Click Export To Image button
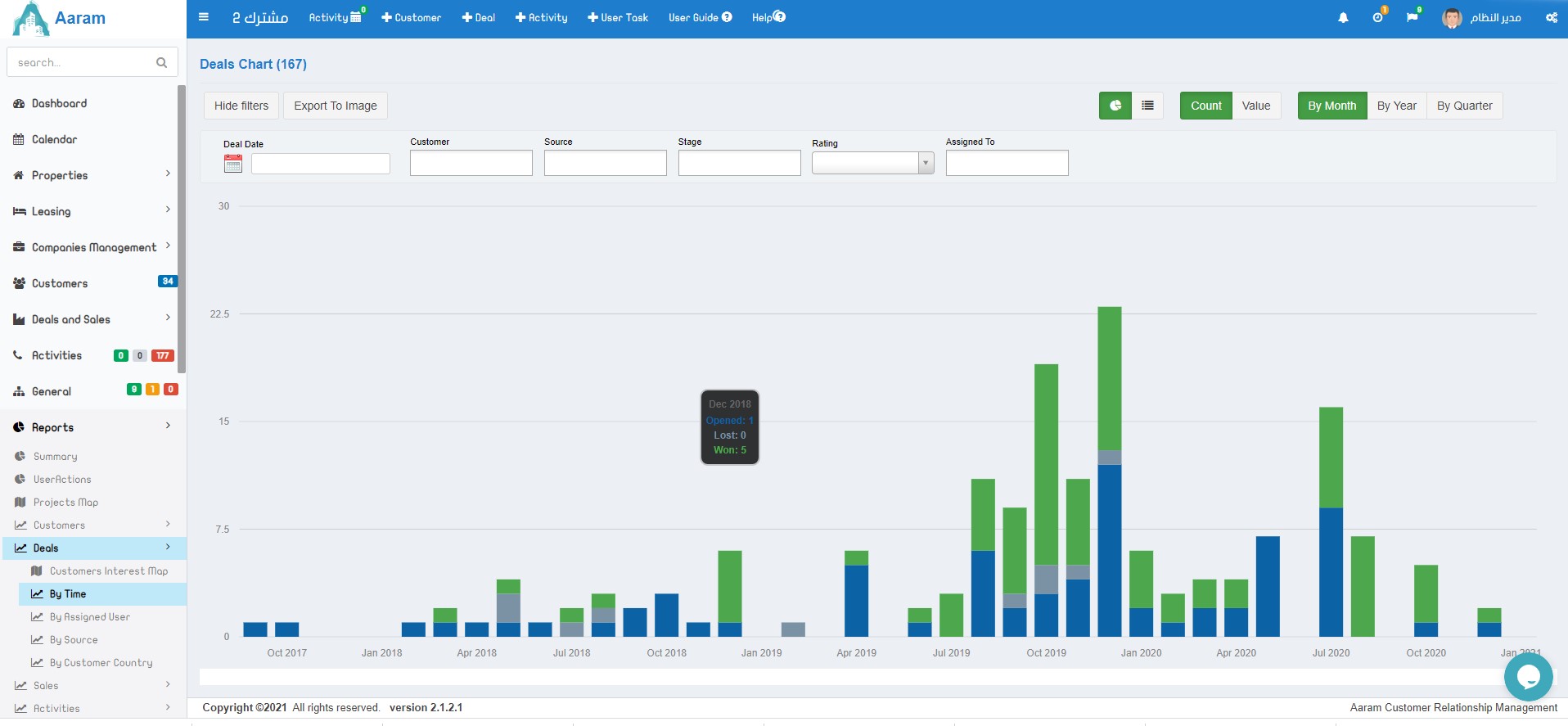The image size is (1568, 726). [336, 106]
